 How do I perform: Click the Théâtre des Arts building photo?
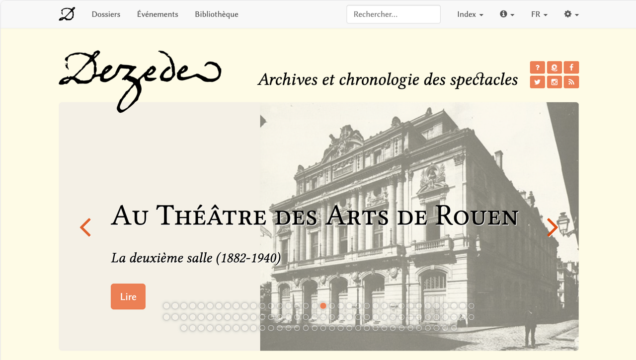click(419, 226)
